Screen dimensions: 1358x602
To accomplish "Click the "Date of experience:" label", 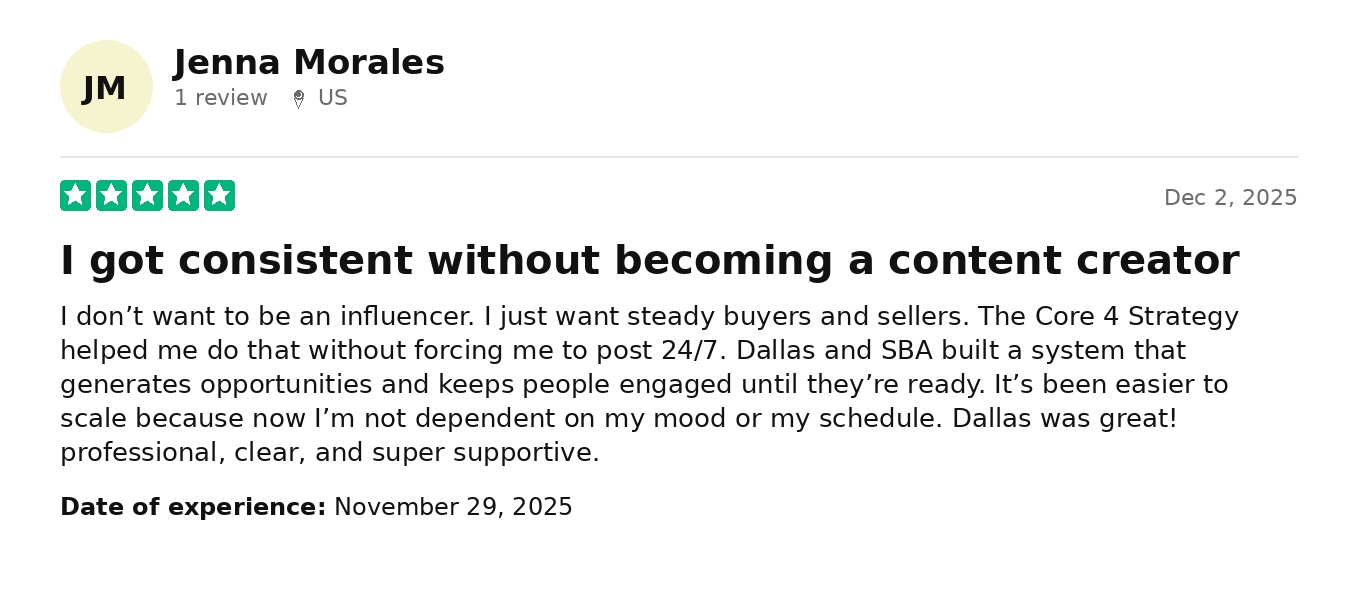I will pos(193,507).
